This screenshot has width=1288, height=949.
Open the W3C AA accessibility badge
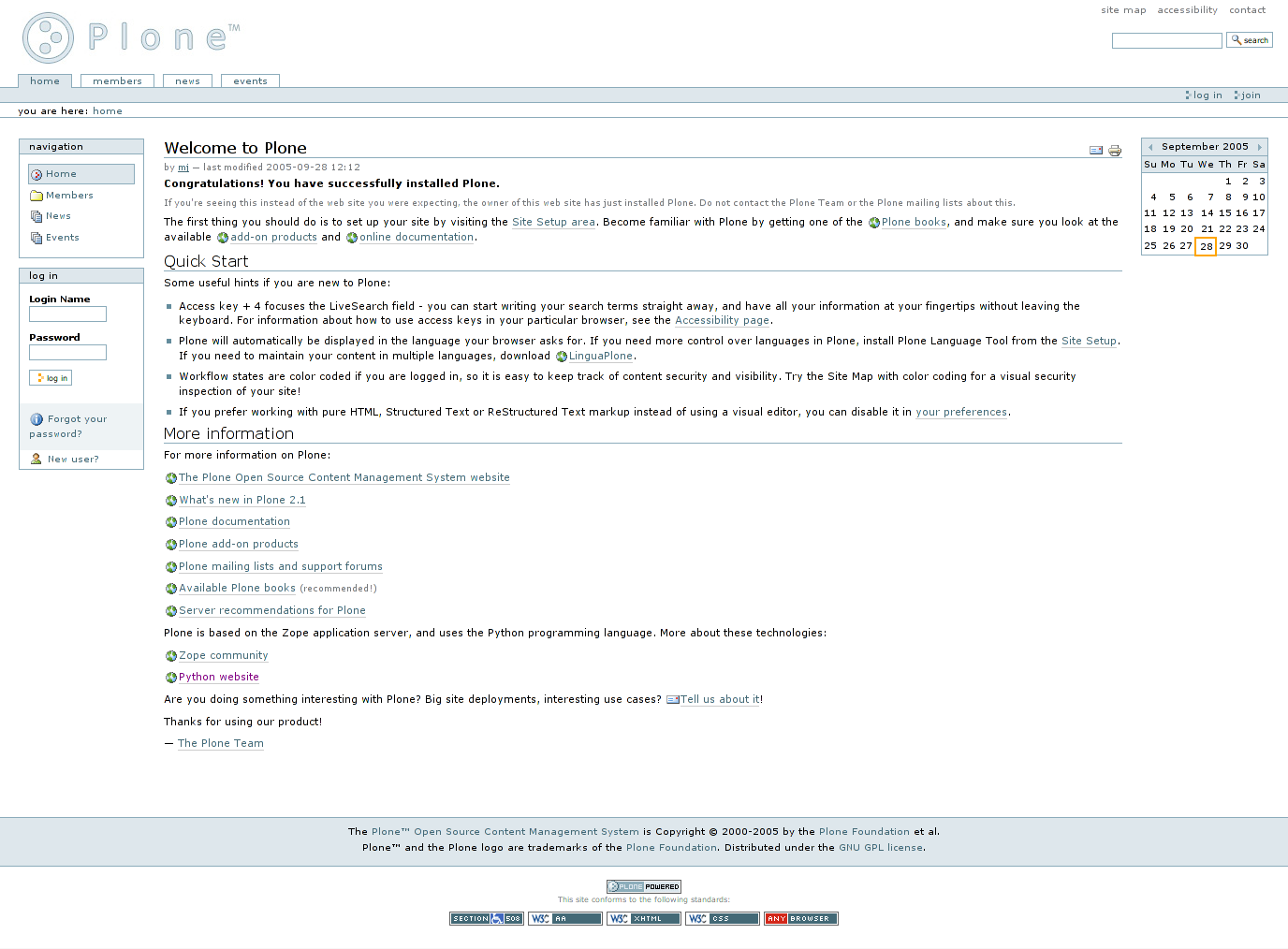(564, 918)
